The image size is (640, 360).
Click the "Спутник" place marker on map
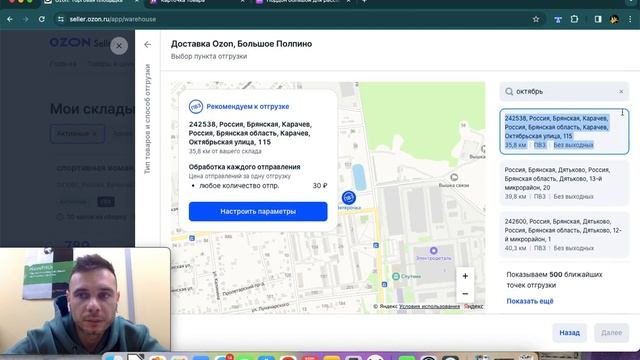coord(396,276)
